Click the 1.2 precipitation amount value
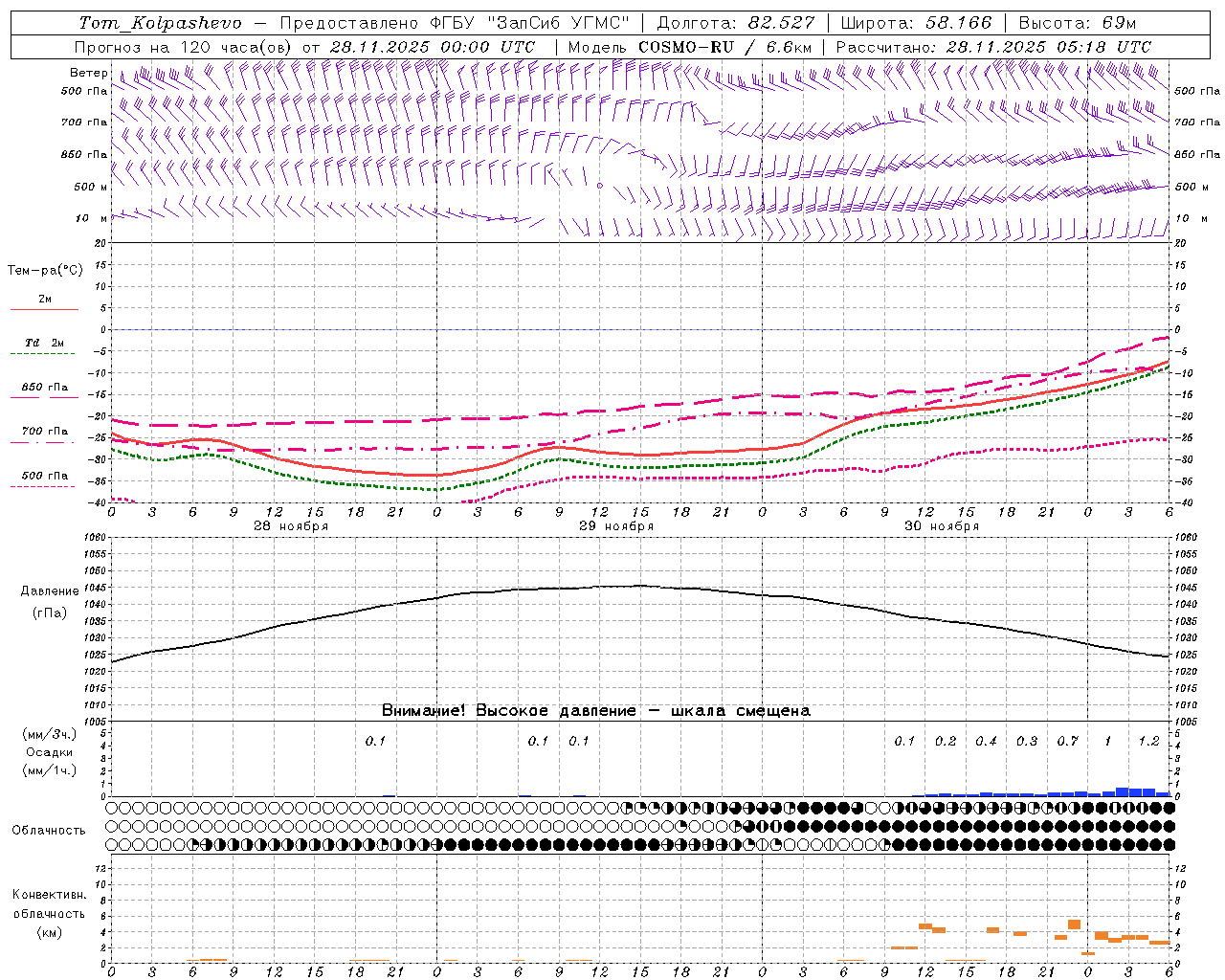Viewport: 1225px width, 980px height. [1148, 741]
